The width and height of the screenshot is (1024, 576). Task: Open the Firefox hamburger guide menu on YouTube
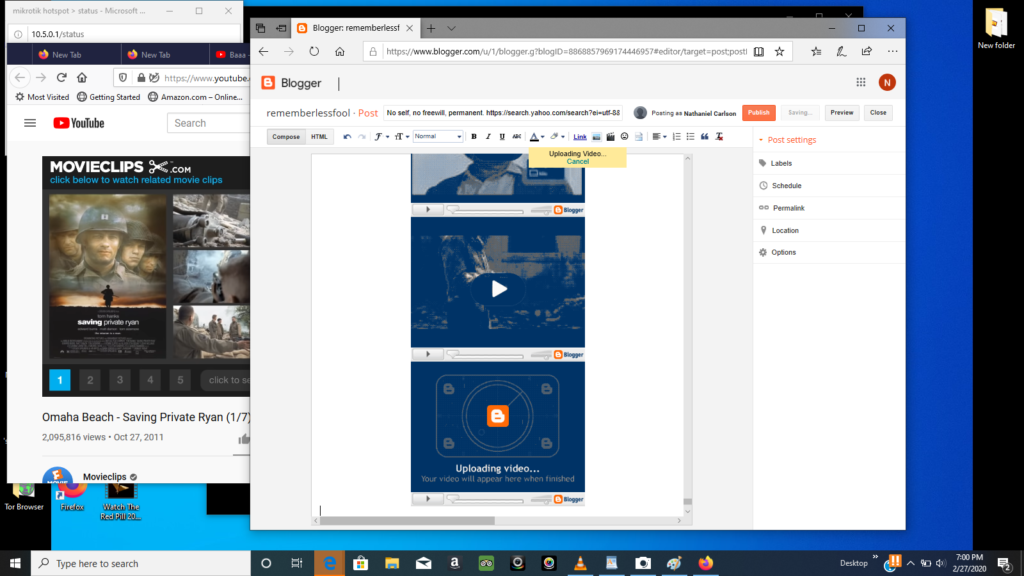(x=30, y=123)
